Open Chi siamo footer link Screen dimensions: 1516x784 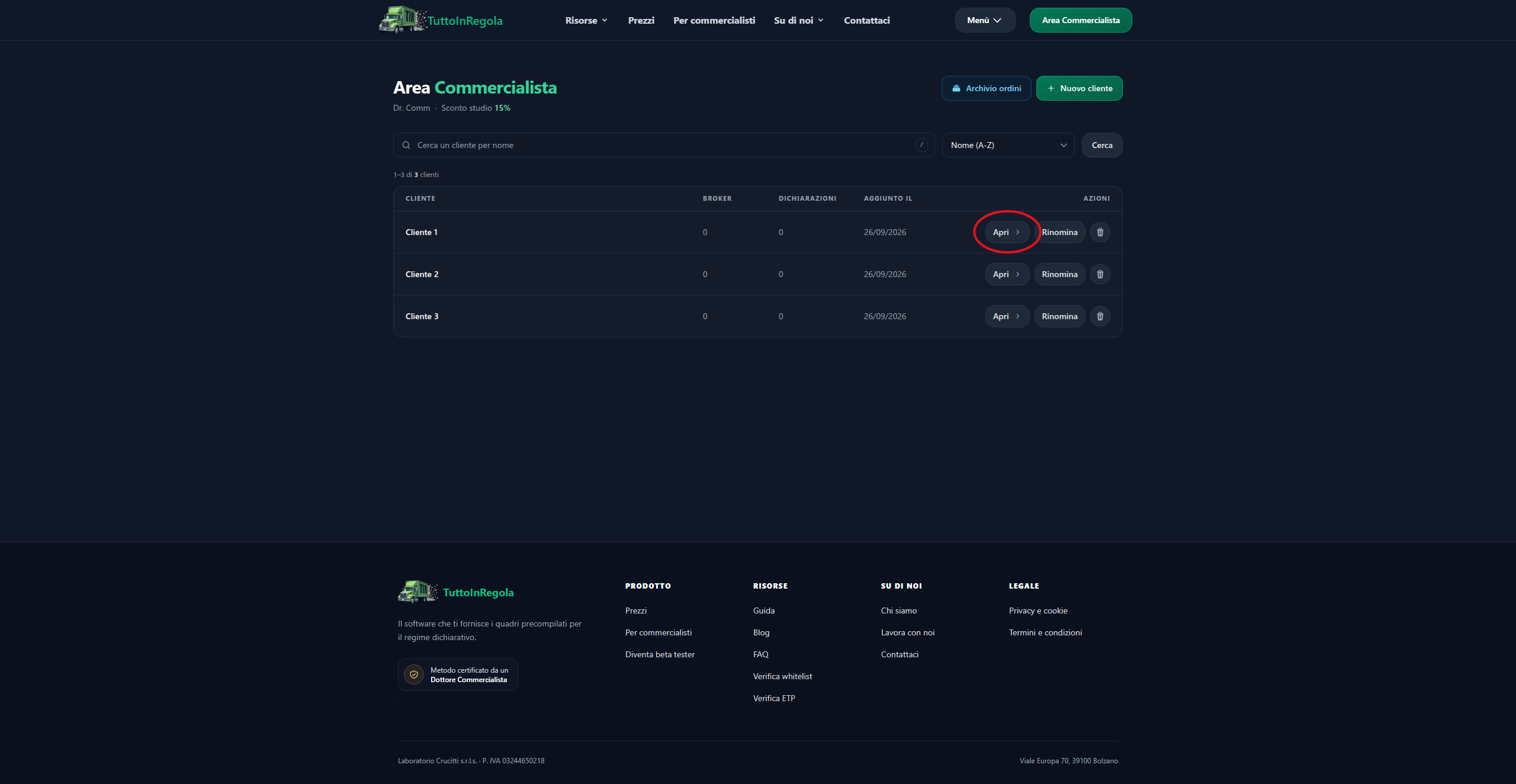898,611
